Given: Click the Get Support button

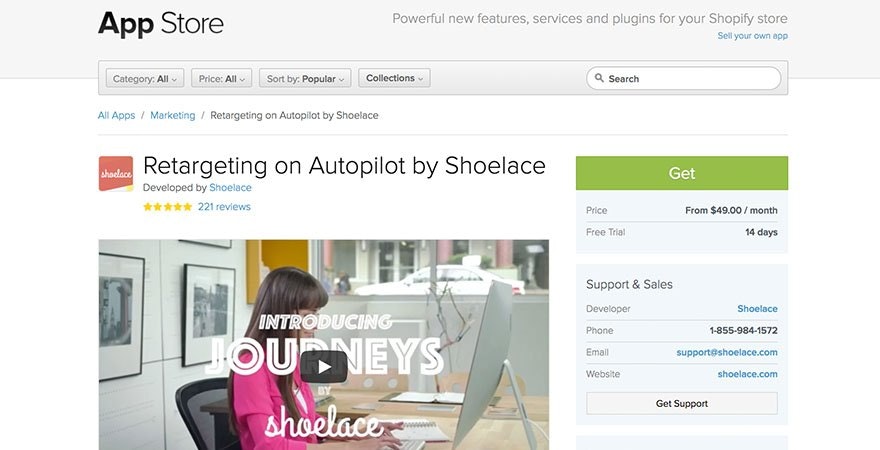Looking at the screenshot, I should click(682, 403).
